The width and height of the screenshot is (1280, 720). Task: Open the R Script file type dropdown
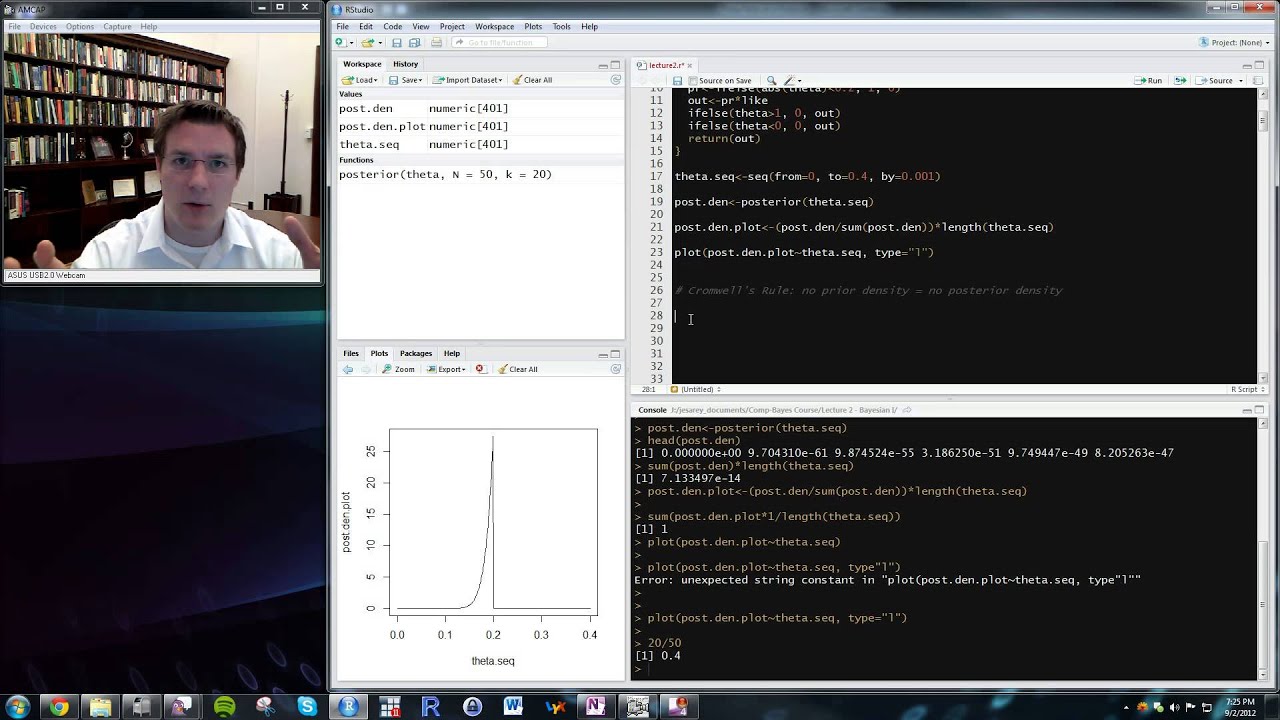tap(1247, 389)
